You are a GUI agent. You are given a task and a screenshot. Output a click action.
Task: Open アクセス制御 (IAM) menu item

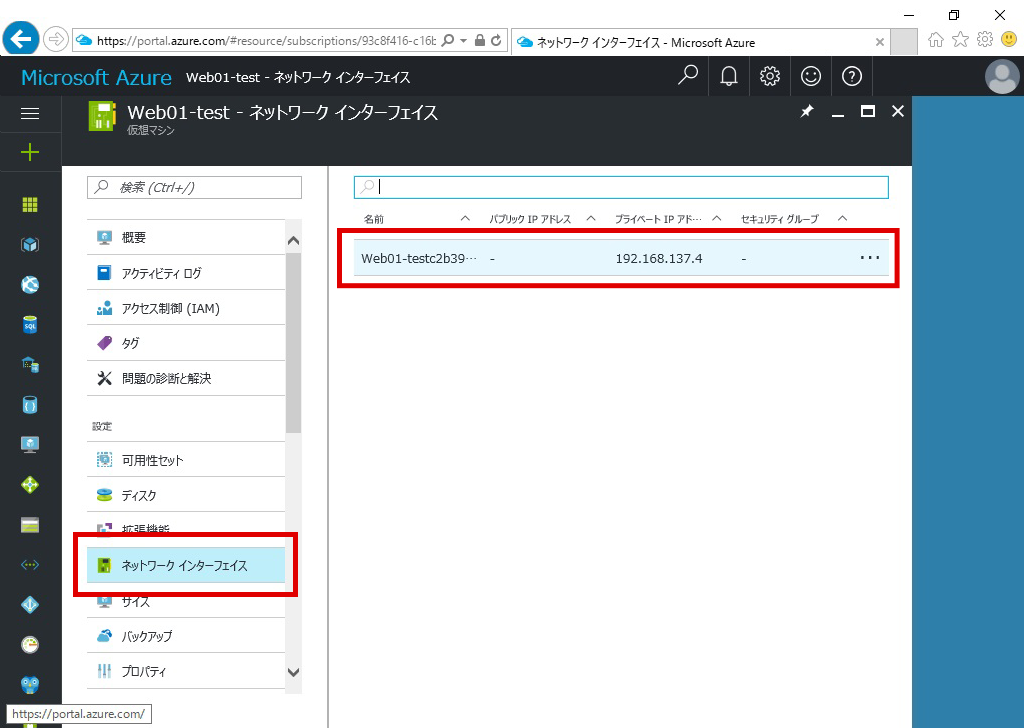point(186,308)
